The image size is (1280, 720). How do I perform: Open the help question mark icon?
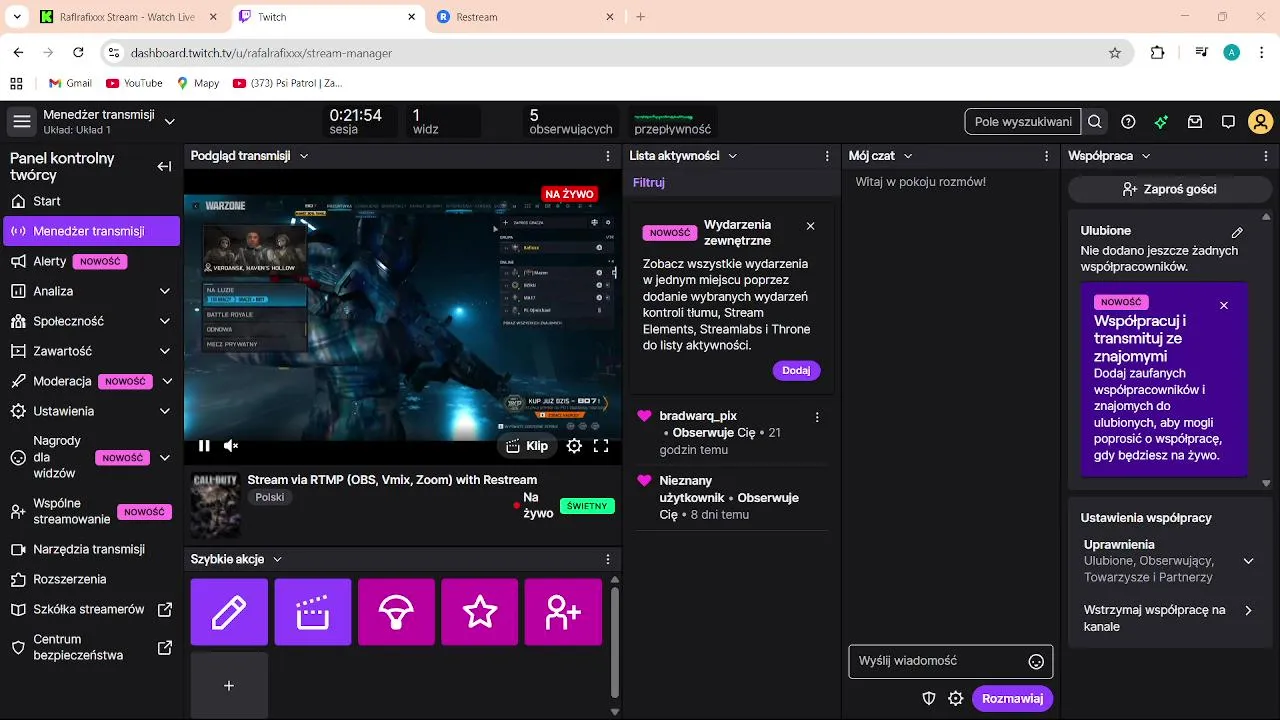point(1128,122)
